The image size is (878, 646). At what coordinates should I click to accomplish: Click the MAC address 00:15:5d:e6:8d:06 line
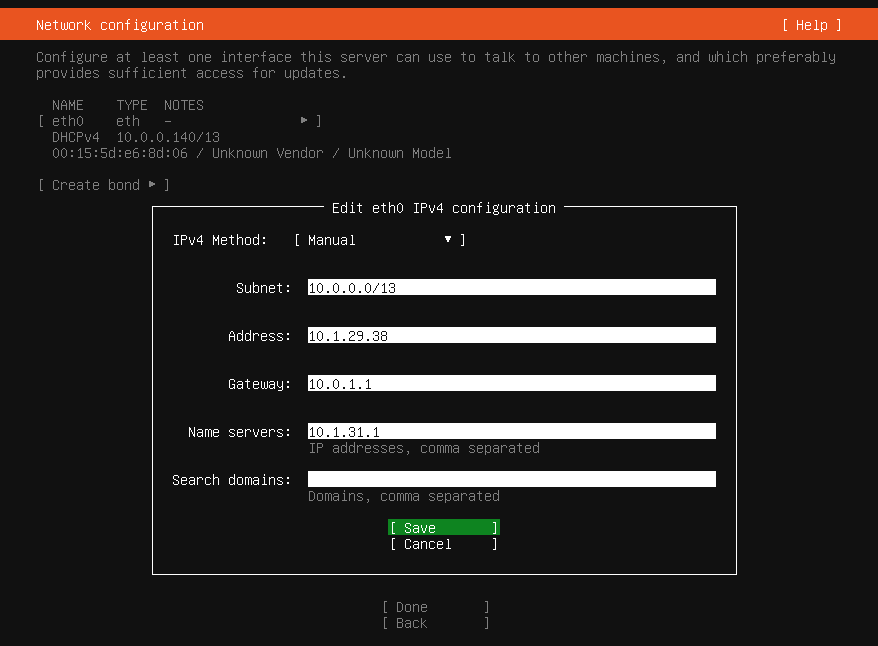coord(251,153)
